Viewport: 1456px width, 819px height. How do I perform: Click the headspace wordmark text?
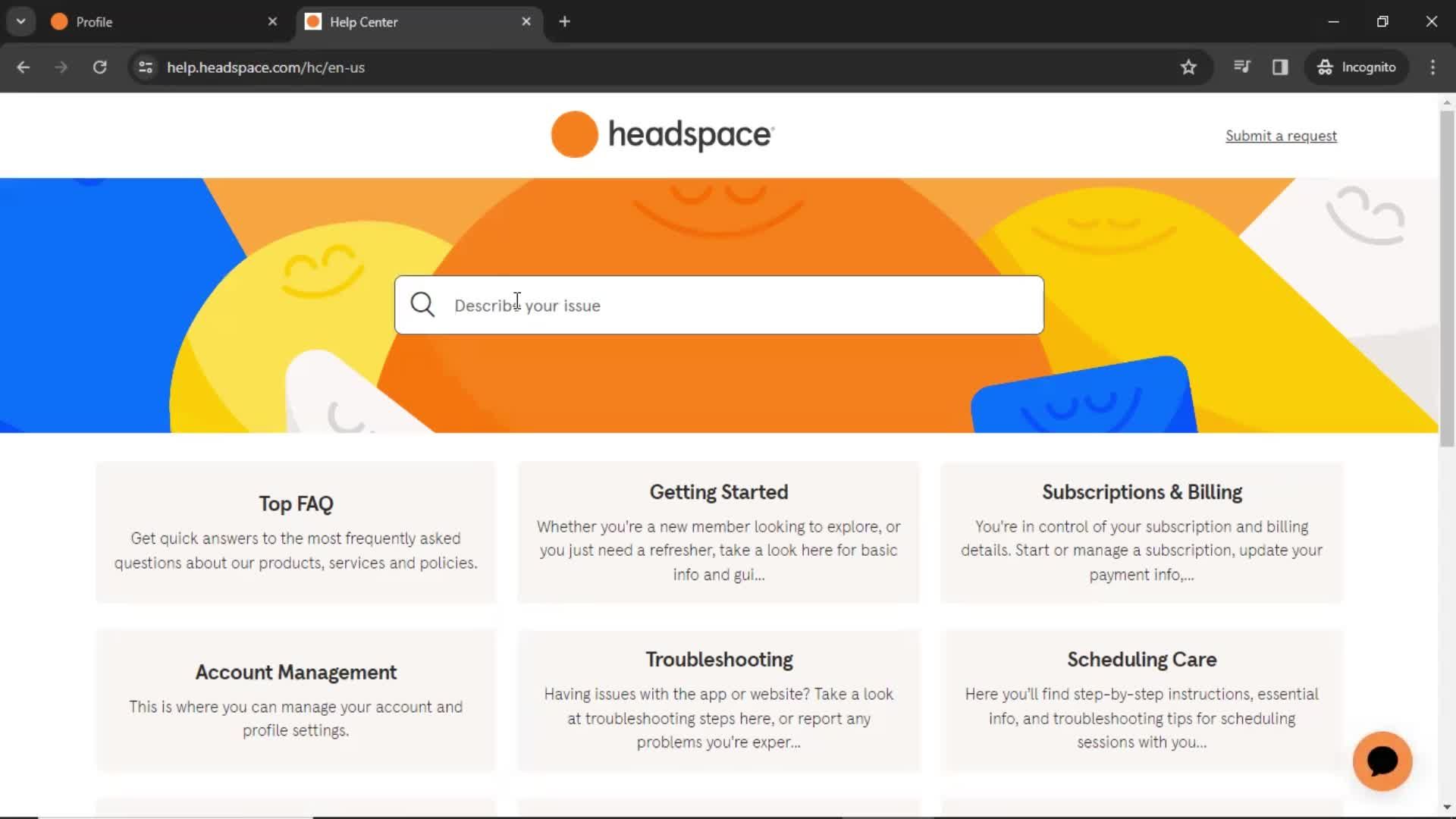point(691,135)
